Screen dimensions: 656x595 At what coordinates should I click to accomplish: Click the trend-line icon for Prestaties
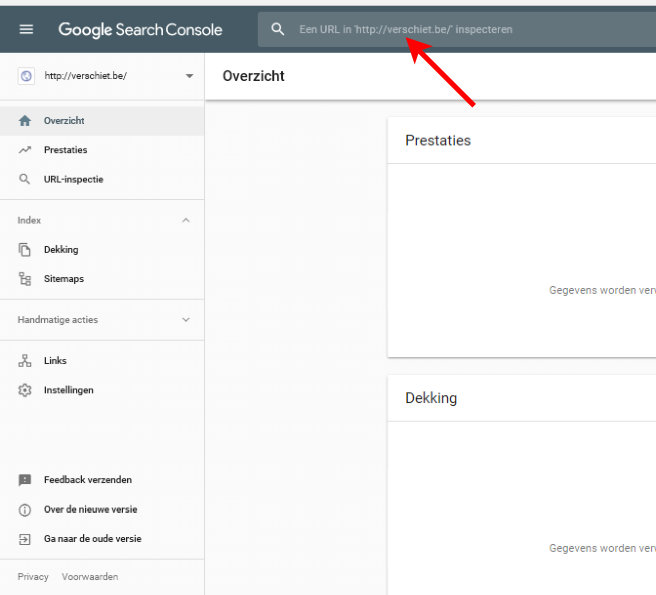pos(25,150)
